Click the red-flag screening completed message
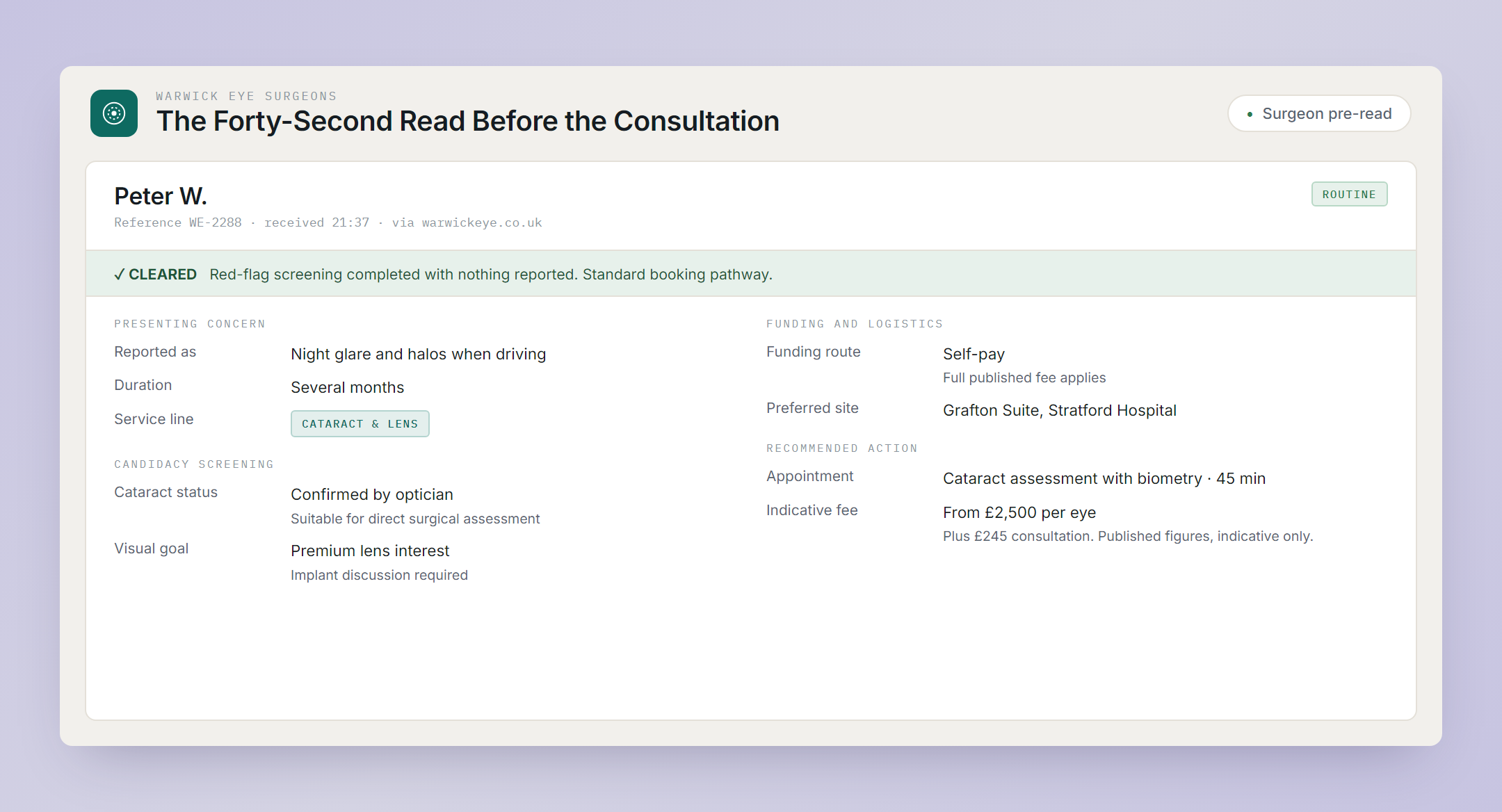 (x=491, y=275)
